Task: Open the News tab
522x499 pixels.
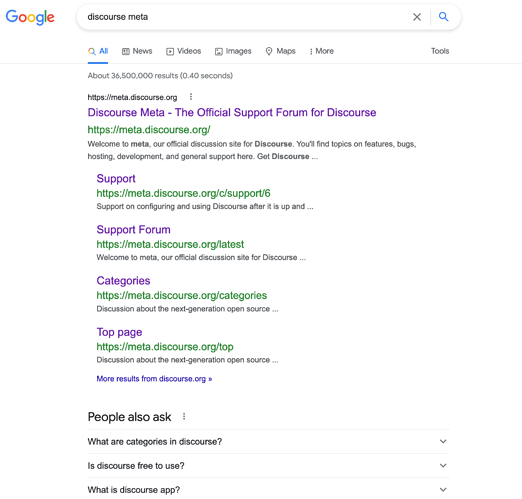Action: (137, 51)
